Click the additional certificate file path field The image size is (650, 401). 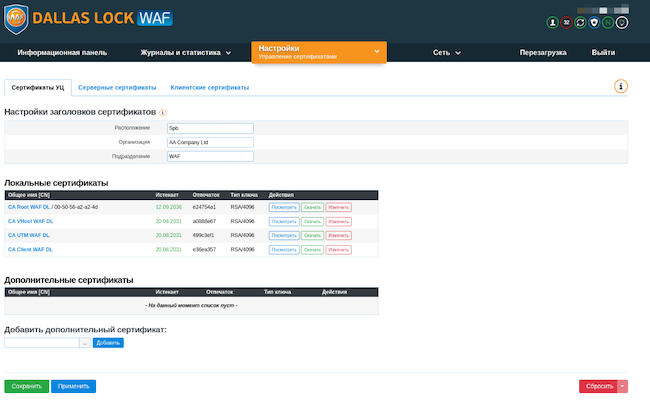(41, 343)
